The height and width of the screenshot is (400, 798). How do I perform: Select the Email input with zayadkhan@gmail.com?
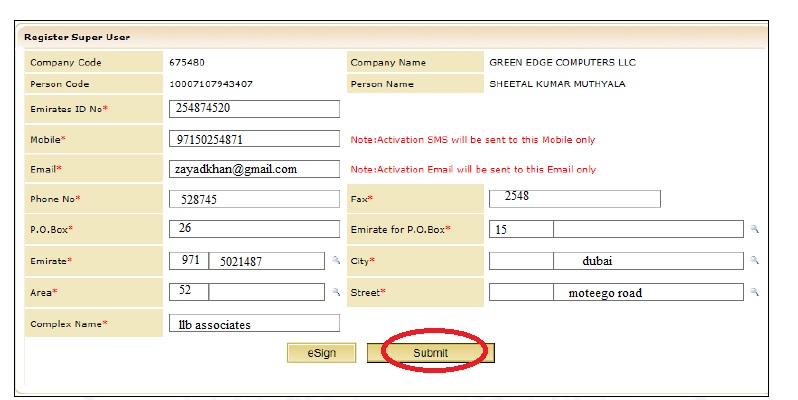tap(254, 169)
